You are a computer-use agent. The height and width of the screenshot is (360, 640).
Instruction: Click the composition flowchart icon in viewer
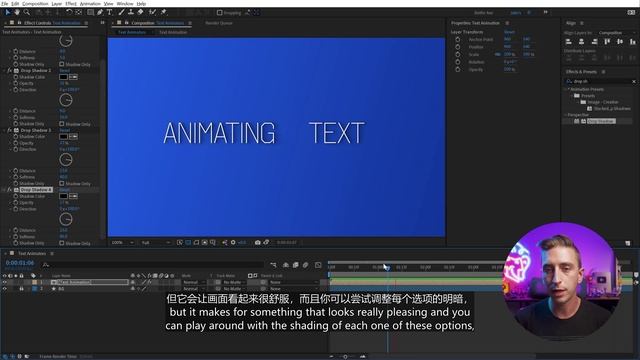(224, 242)
